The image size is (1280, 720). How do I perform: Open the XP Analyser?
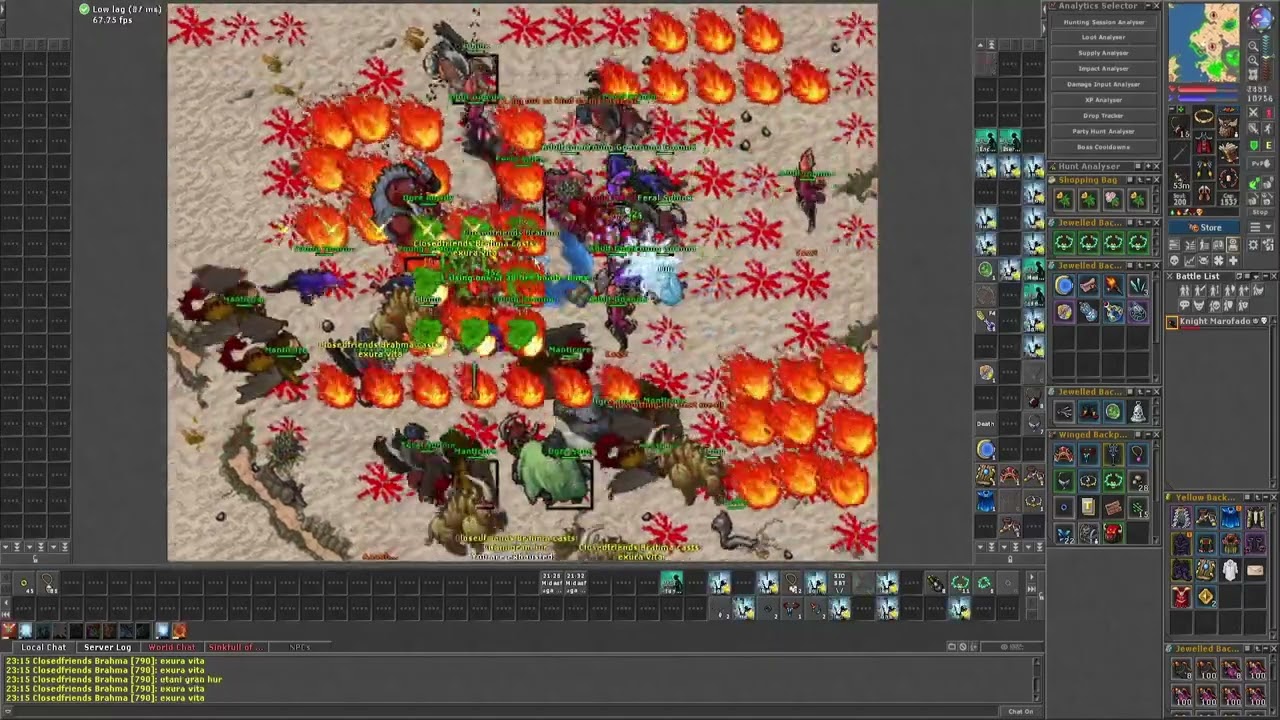point(1103,100)
